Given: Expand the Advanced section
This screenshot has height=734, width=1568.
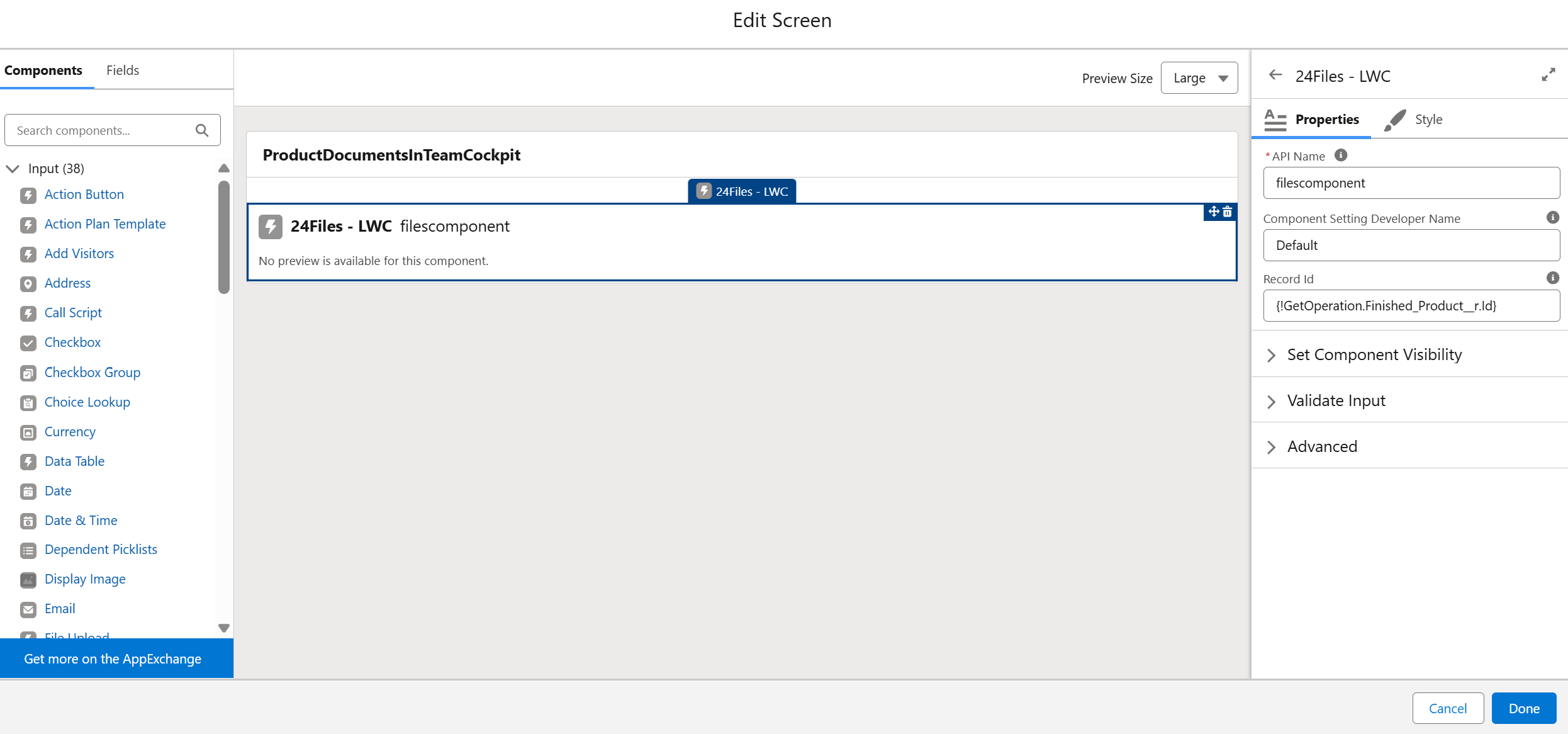Looking at the screenshot, I should pos(1272,447).
